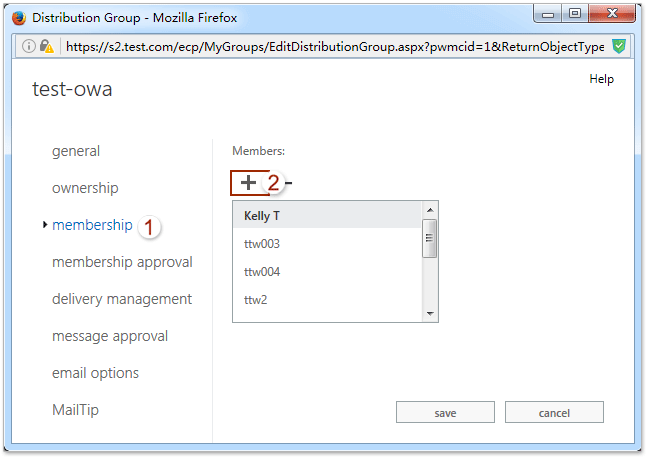Open membership approval settings
The height and width of the screenshot is (460, 650).
click(x=122, y=262)
